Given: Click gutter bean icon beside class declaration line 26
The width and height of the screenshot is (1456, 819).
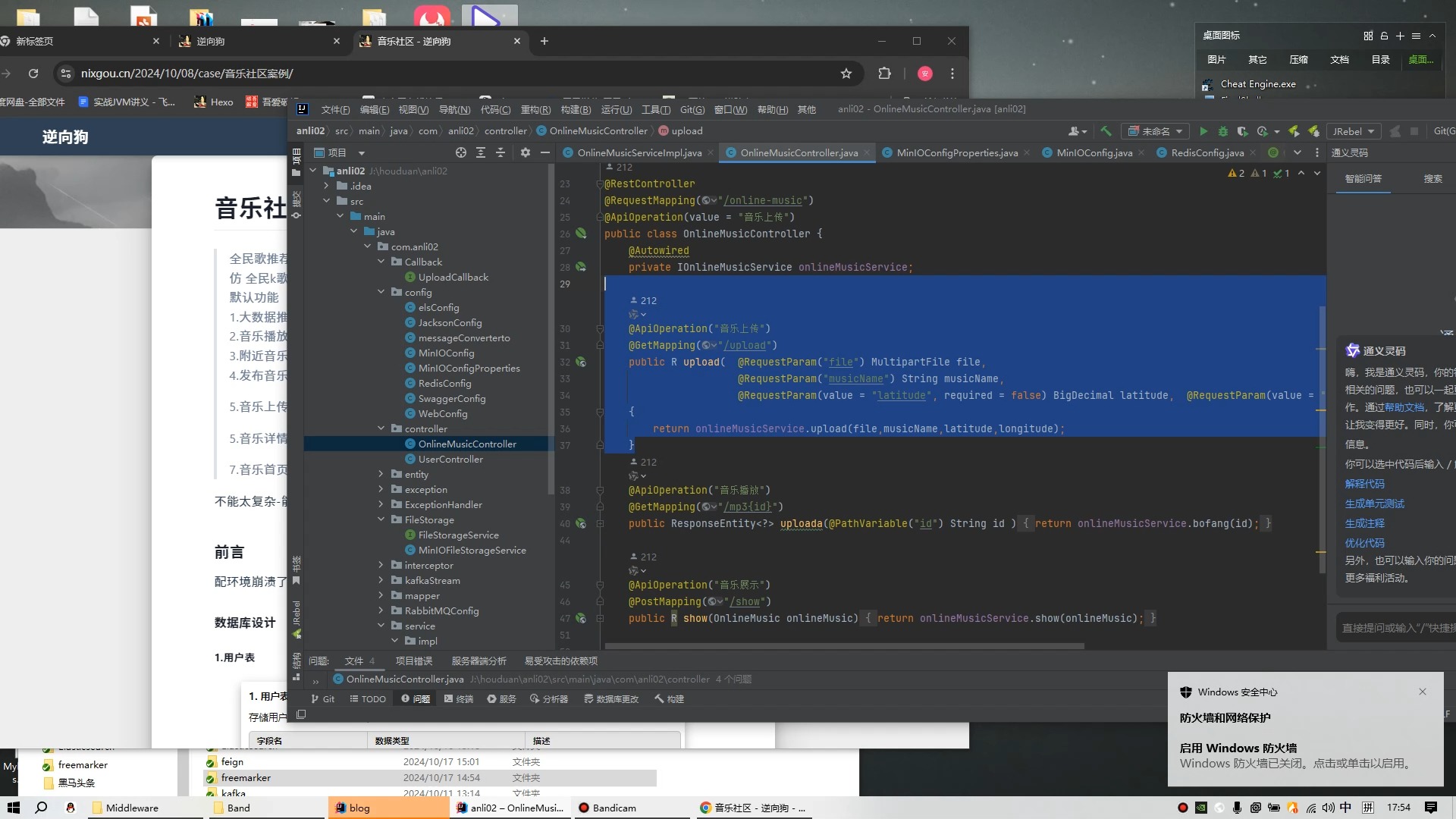Looking at the screenshot, I should click(x=581, y=234).
